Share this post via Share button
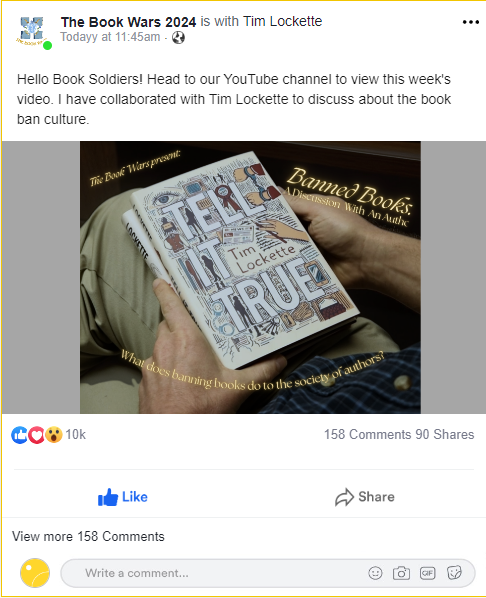Viewport: 486px width, 598px height. [365, 497]
